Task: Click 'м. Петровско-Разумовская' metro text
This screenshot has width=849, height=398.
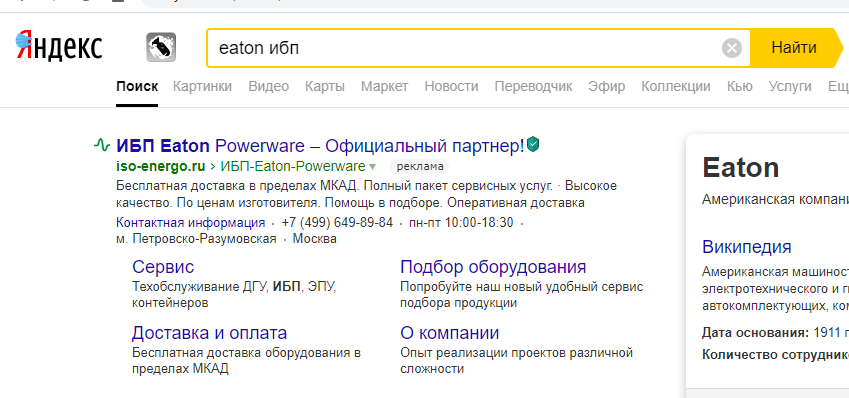Action: [x=196, y=239]
